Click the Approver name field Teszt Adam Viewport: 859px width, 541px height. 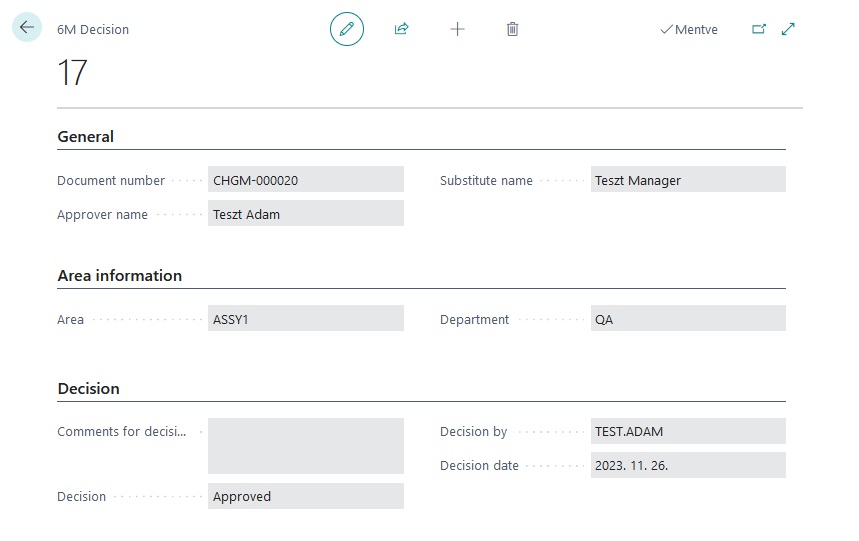pyautogui.click(x=305, y=214)
